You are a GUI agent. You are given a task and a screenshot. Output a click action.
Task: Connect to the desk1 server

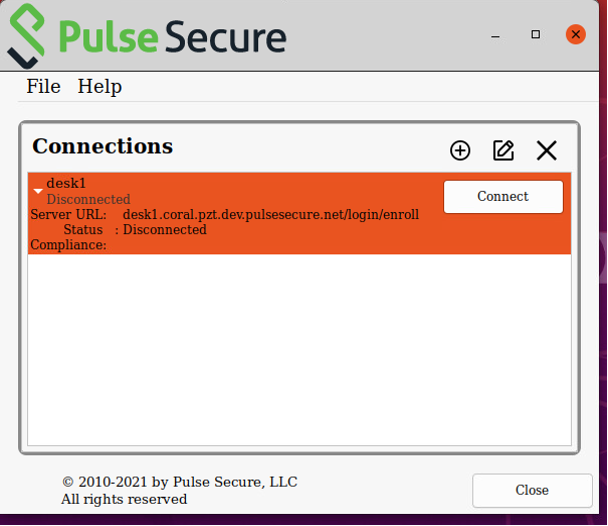click(x=503, y=197)
